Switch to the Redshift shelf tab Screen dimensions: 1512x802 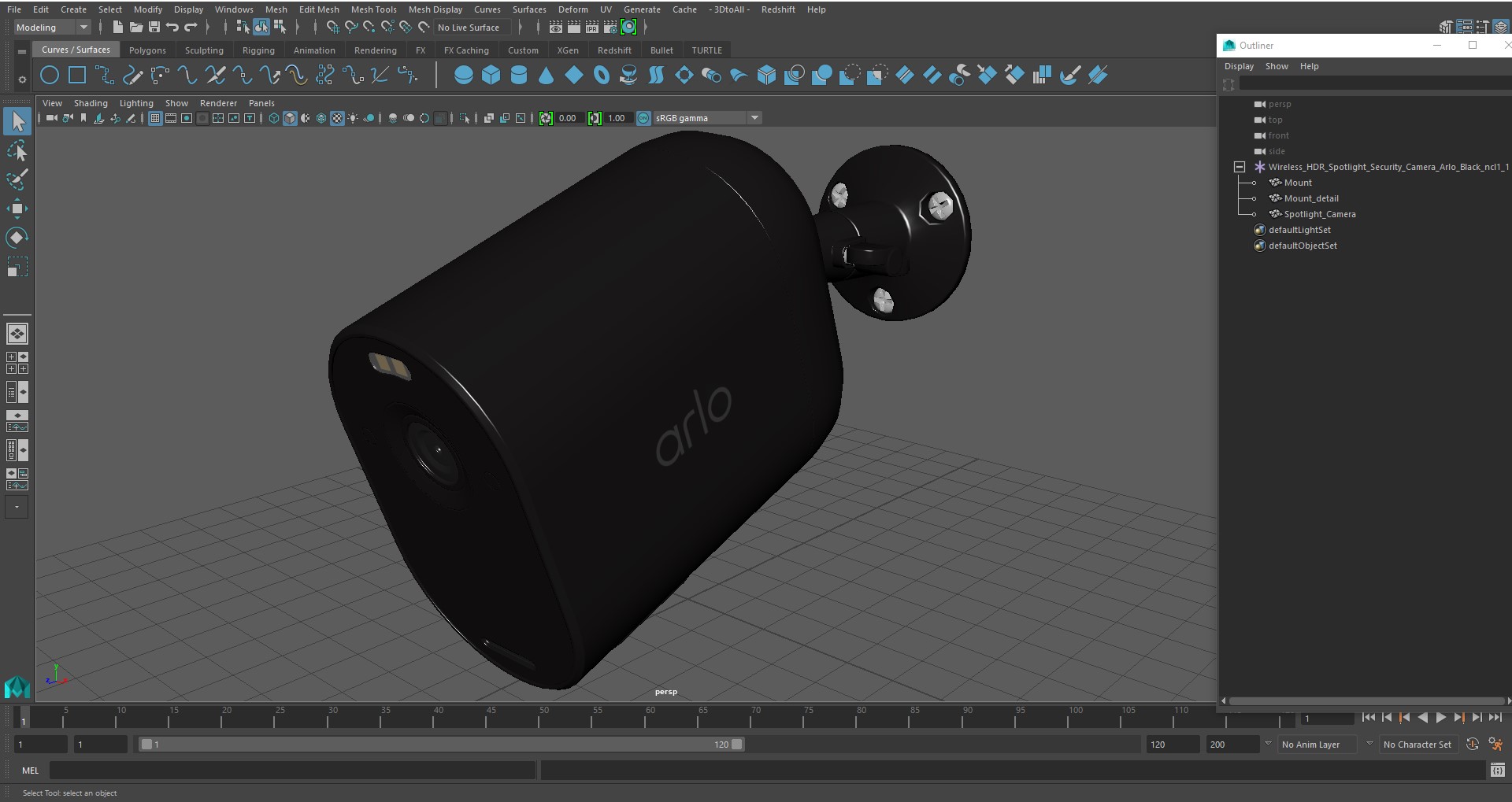pyautogui.click(x=614, y=50)
